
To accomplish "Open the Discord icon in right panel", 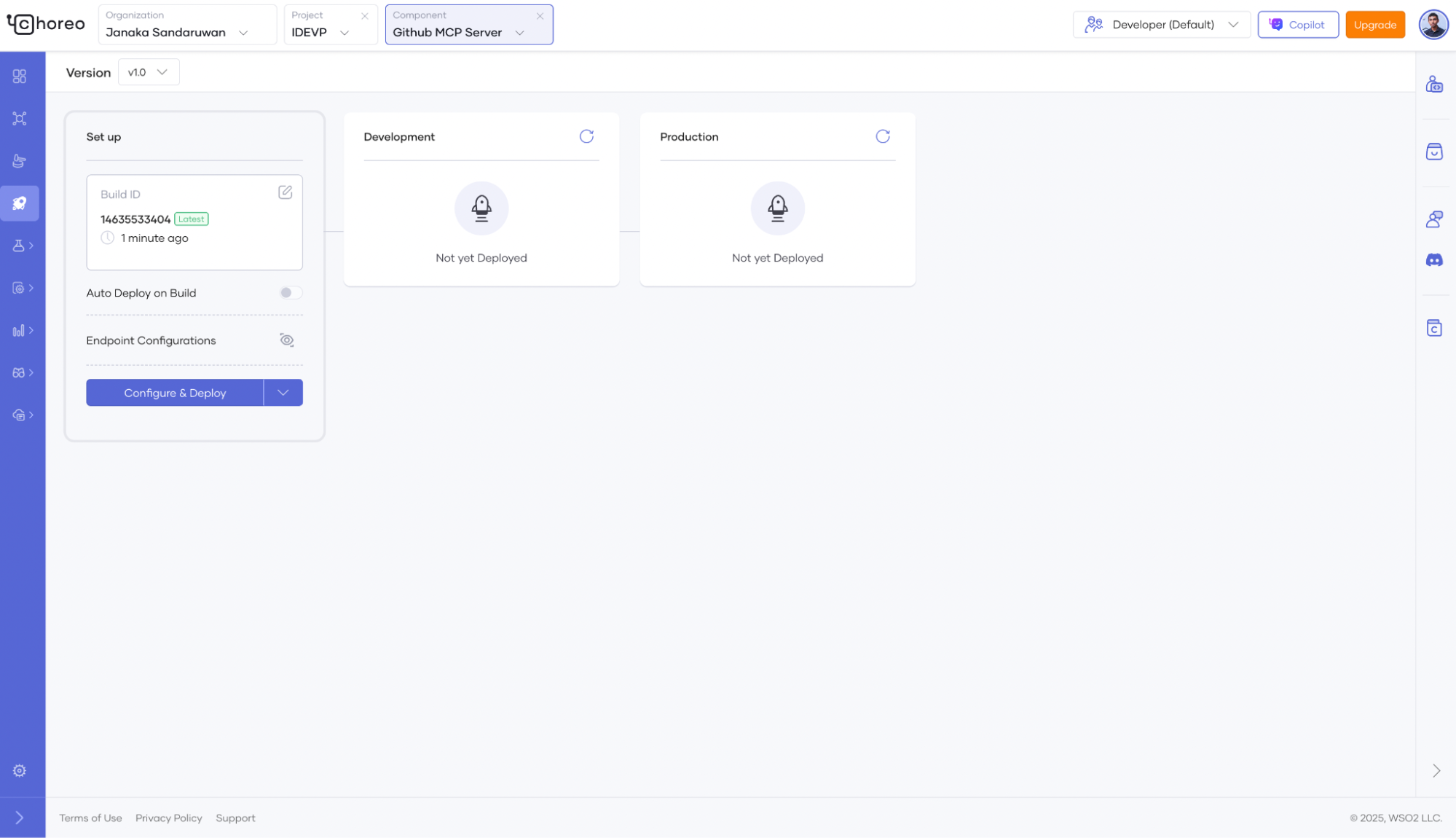I will (1433, 260).
